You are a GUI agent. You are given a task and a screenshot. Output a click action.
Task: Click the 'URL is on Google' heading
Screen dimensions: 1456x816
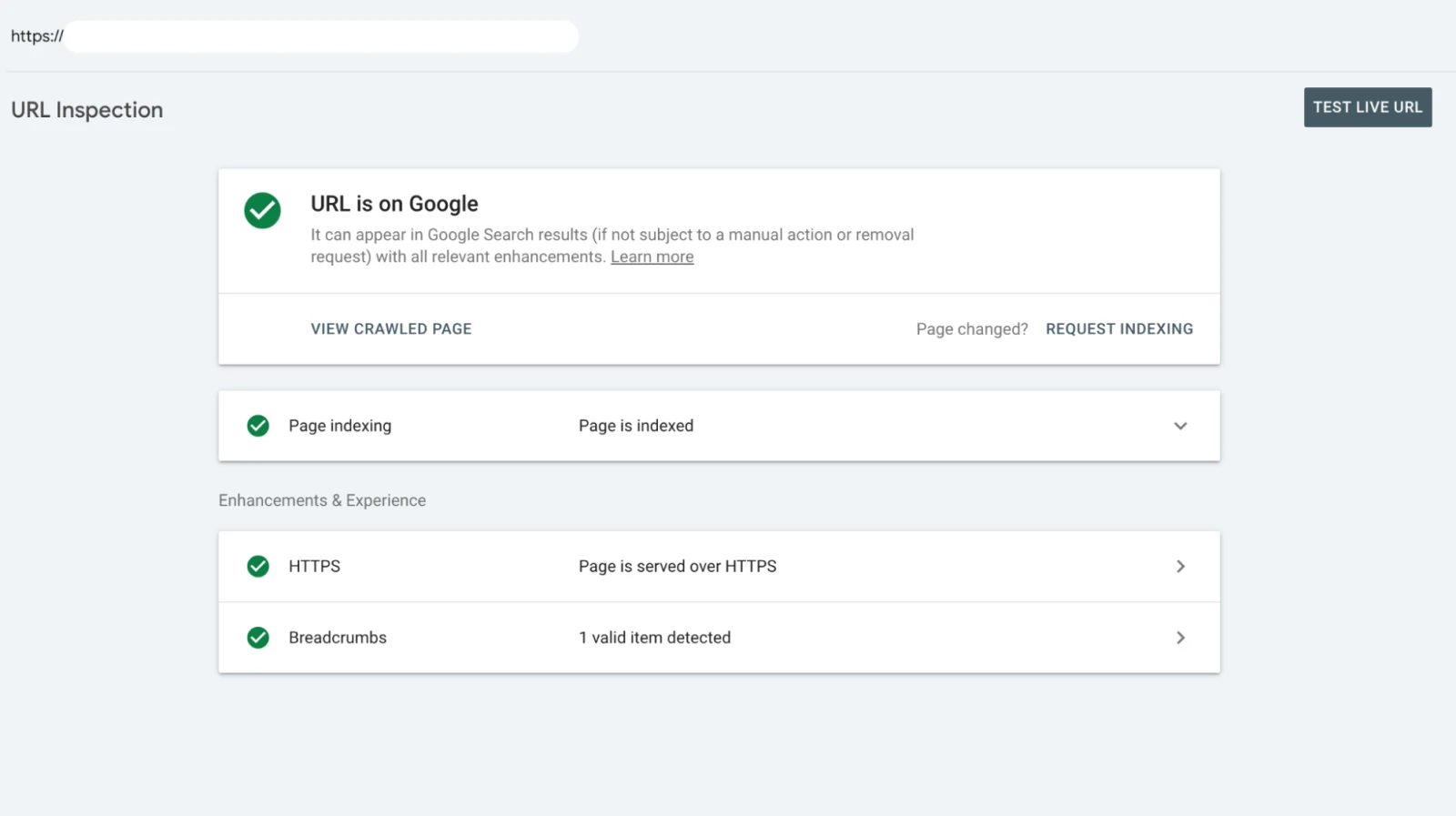pos(394,204)
